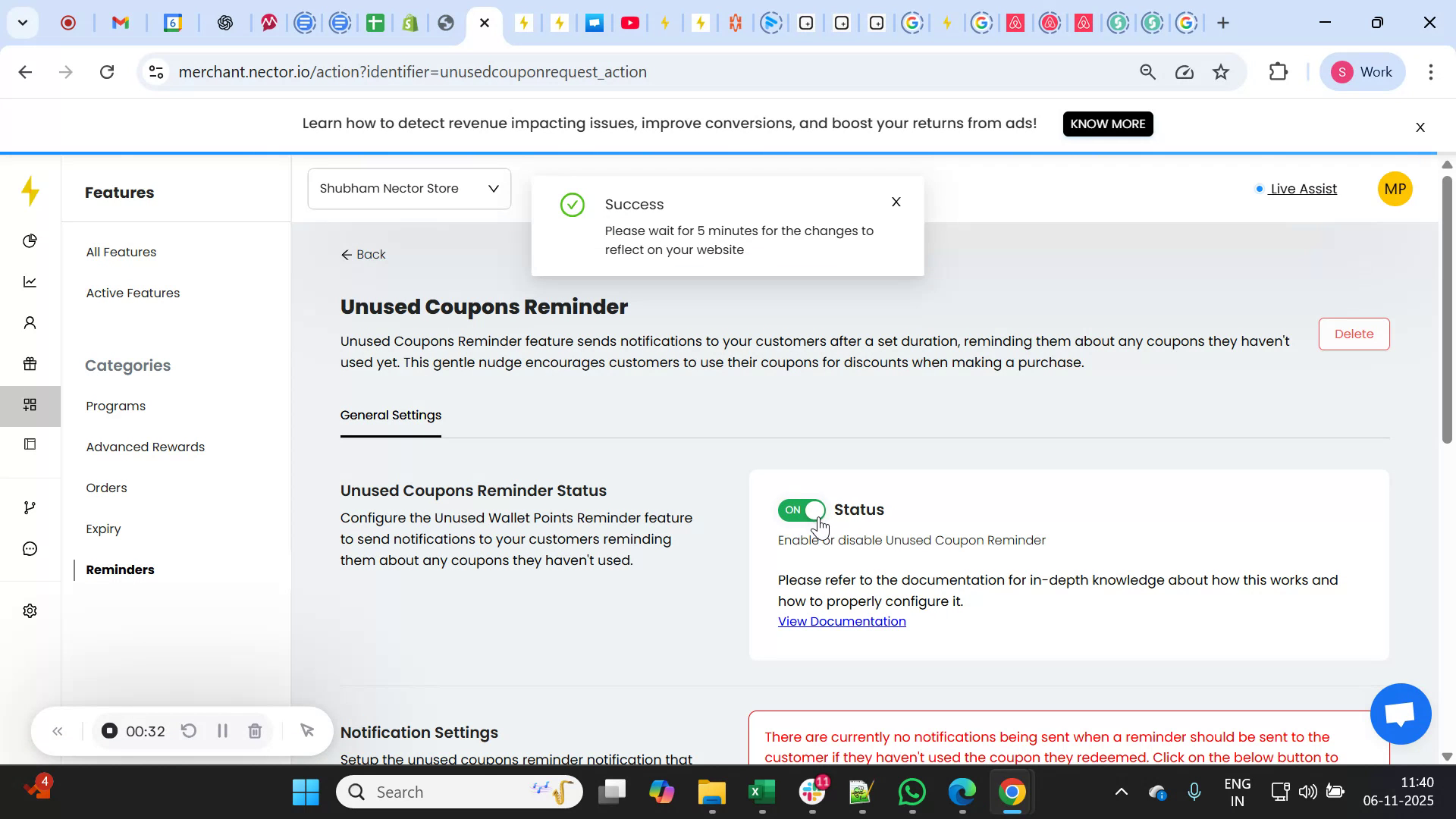The width and height of the screenshot is (1456, 819).
Task: Select the programs grid icon in sidebar
Action: (30, 405)
